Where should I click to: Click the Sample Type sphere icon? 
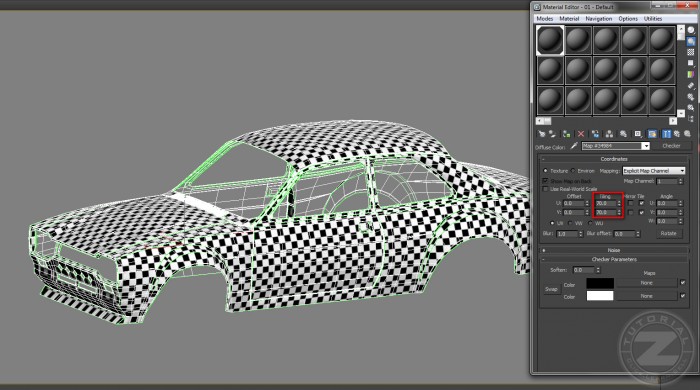click(x=691, y=30)
